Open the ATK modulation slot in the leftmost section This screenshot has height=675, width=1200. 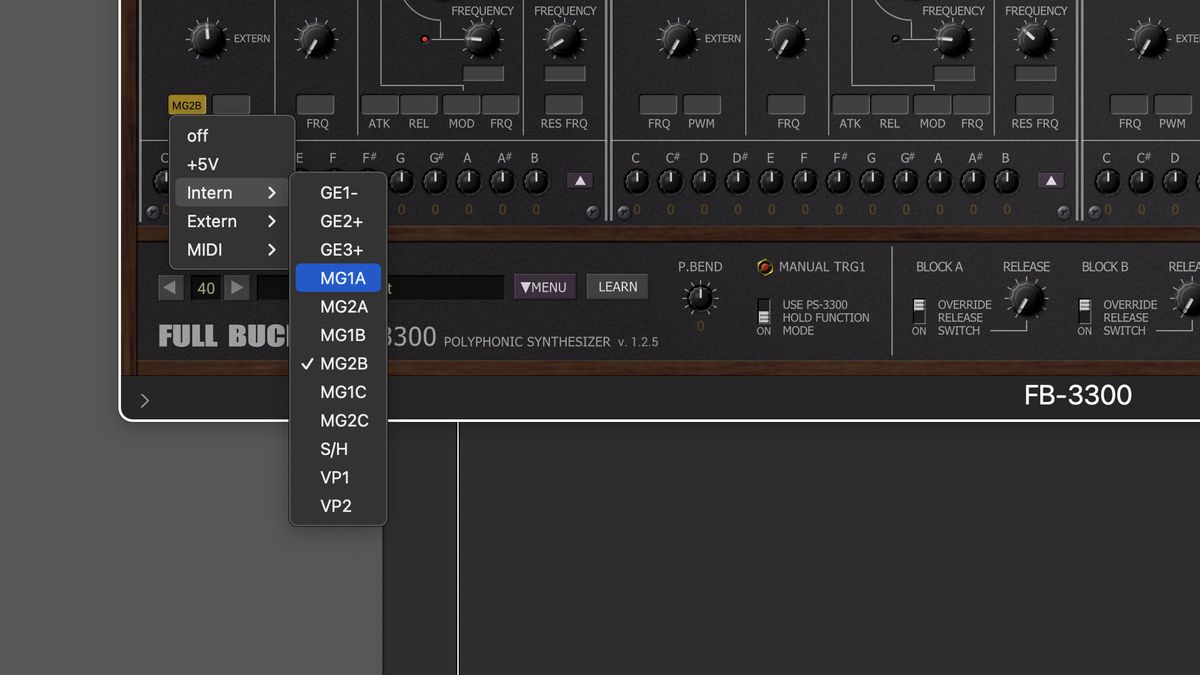point(379,105)
